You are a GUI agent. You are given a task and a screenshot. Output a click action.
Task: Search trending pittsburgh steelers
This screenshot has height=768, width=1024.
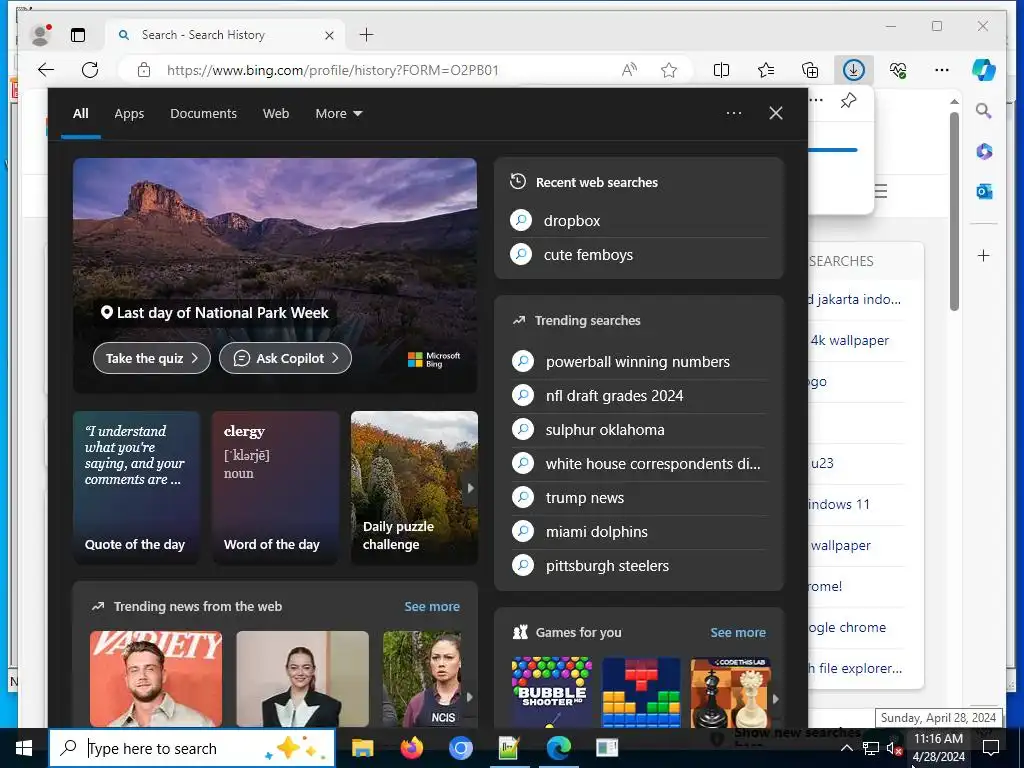(639, 566)
